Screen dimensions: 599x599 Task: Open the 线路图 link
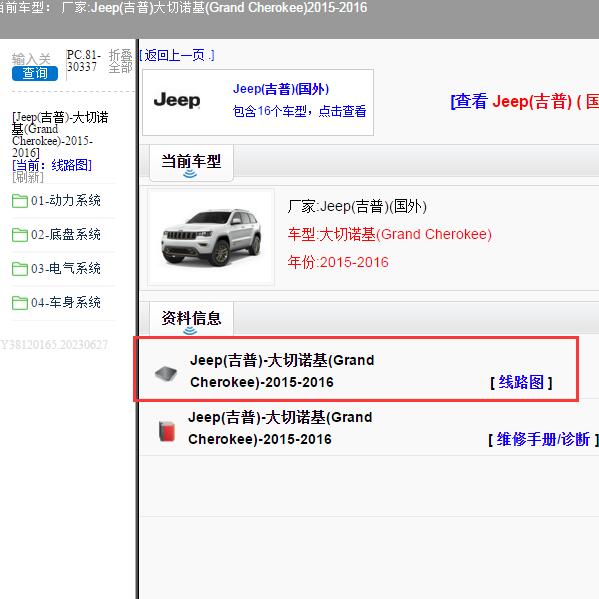click(x=521, y=382)
